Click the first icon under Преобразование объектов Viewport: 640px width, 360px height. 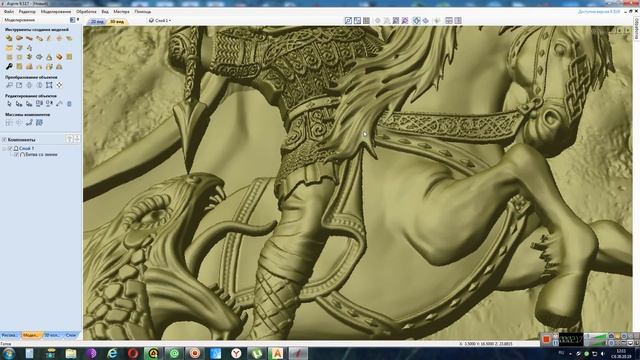tap(9, 85)
